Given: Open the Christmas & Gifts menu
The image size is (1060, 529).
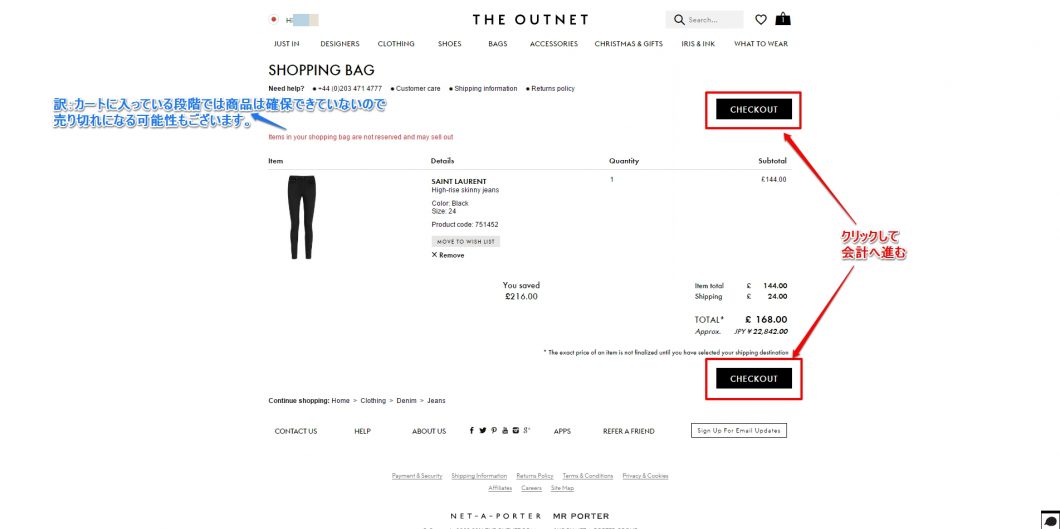Looking at the screenshot, I should (629, 44).
